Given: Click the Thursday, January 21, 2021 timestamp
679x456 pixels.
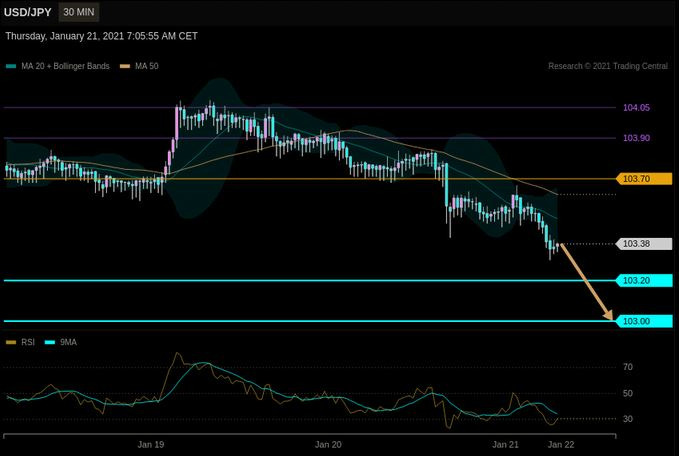Looking at the screenshot, I should [101, 36].
